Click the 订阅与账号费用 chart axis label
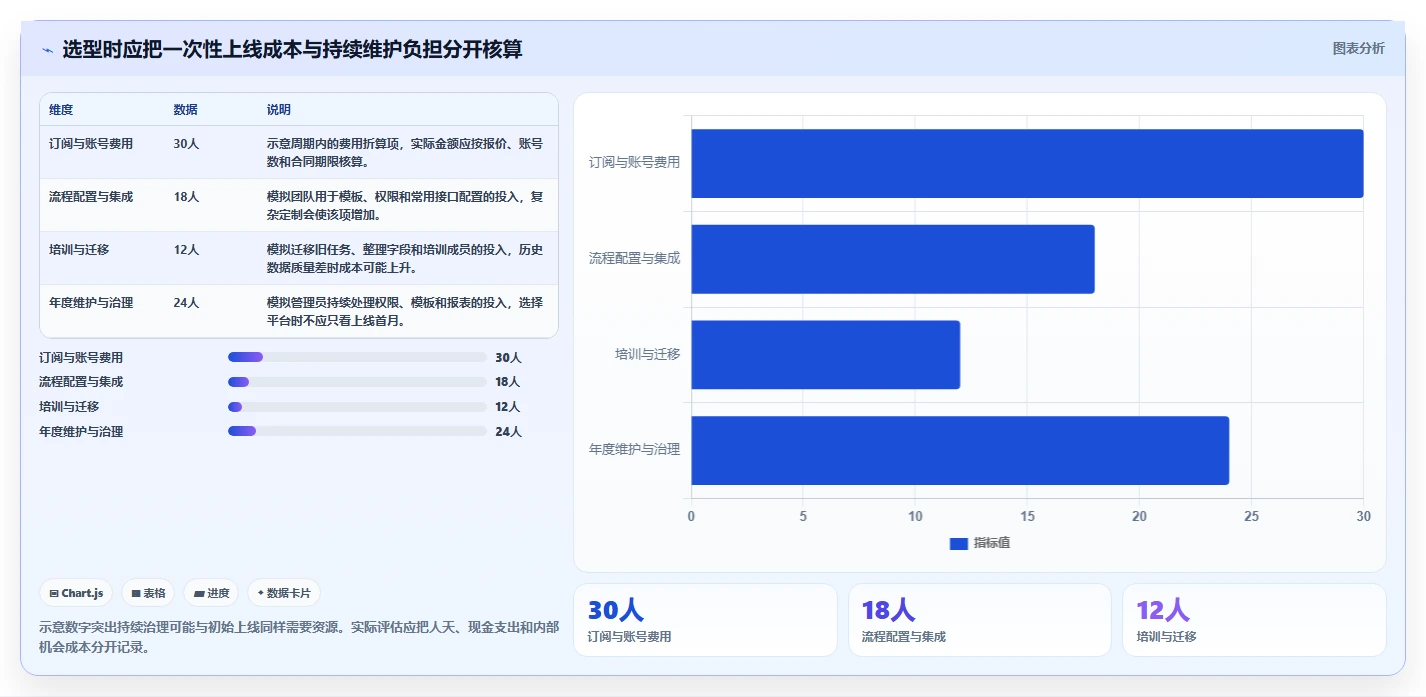The width and height of the screenshot is (1426, 697). (634, 162)
